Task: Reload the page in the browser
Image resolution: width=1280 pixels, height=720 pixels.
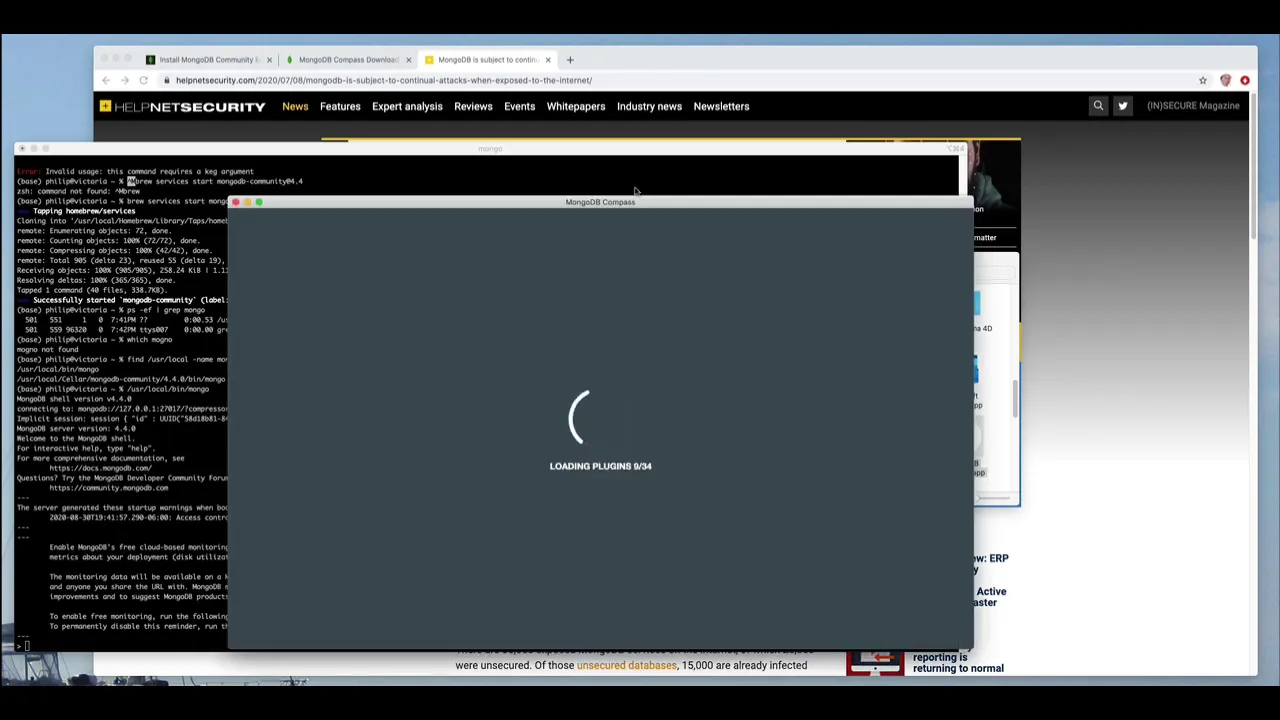Action: click(x=144, y=80)
